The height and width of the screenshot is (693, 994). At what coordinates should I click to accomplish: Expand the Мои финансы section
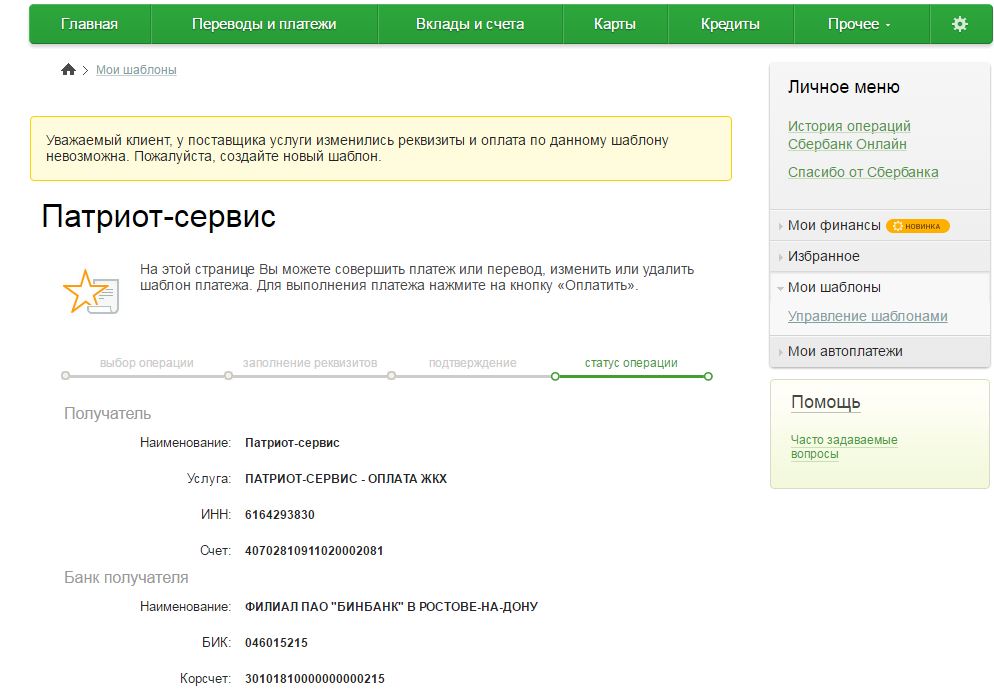pyautogui.click(x=833, y=226)
